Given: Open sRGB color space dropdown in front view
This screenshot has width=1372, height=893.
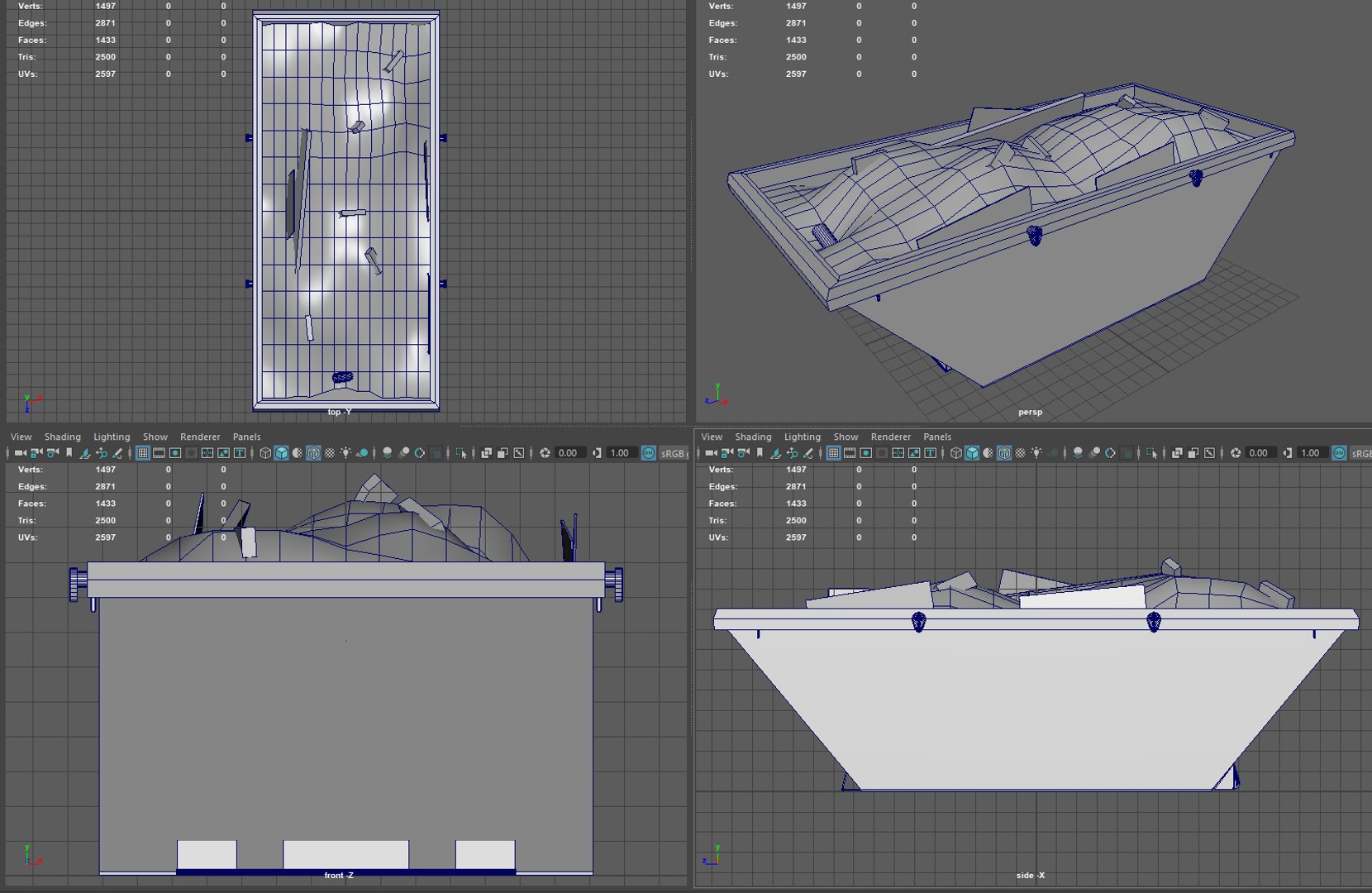Looking at the screenshot, I should pos(674,453).
